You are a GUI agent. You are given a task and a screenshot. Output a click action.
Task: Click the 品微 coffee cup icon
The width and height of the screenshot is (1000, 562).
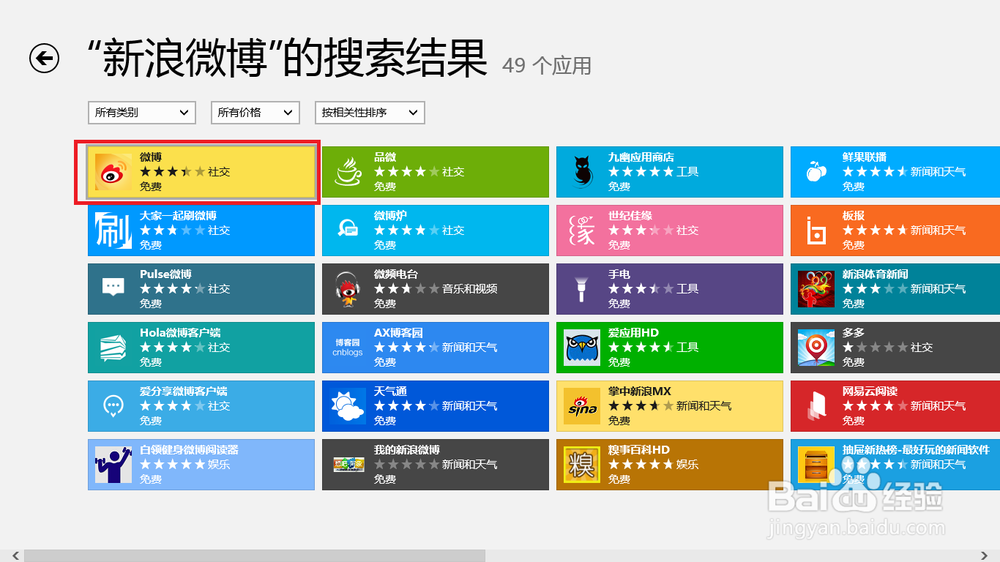(x=348, y=172)
